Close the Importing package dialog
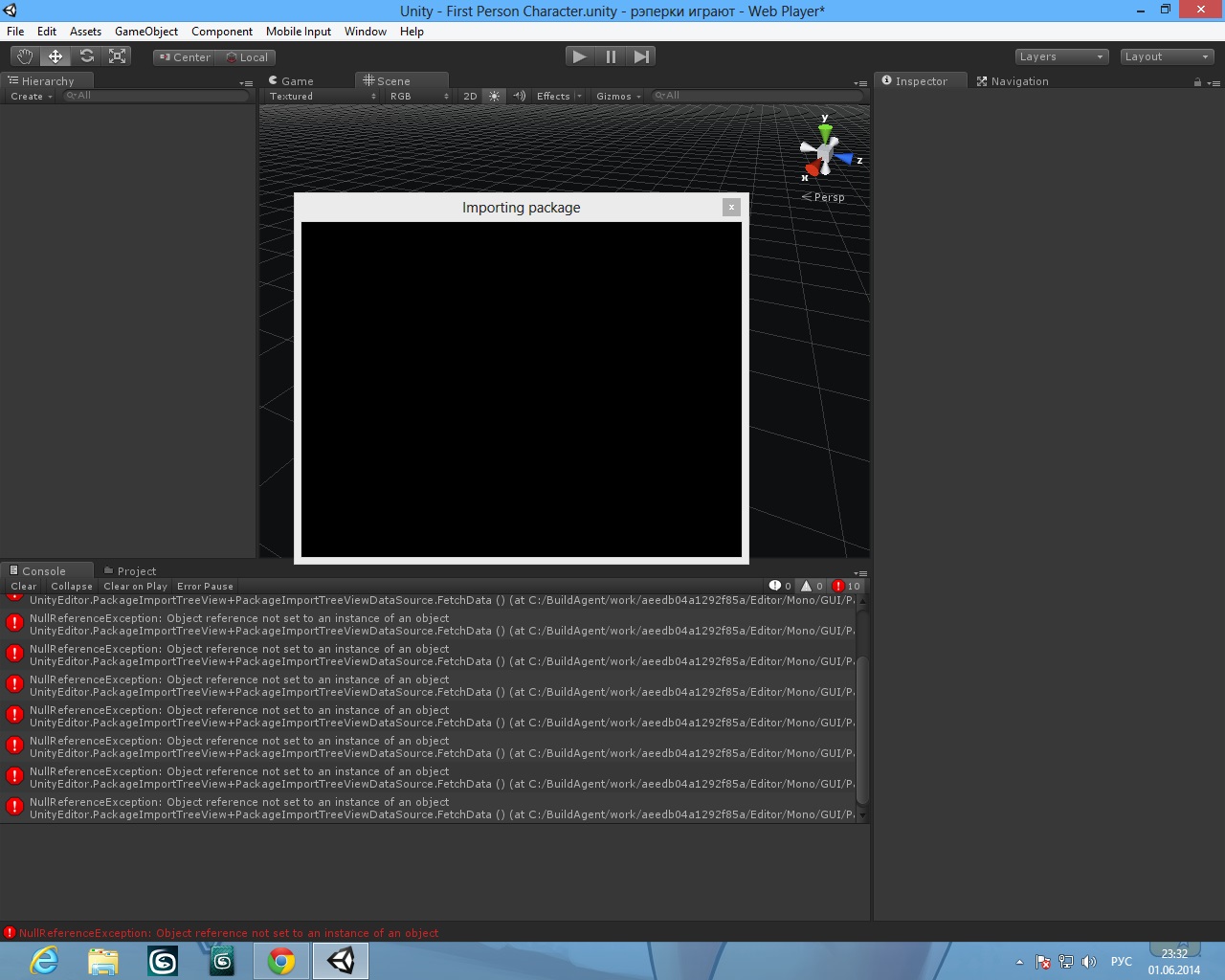Screen dimensions: 1225x980 (x=731, y=208)
